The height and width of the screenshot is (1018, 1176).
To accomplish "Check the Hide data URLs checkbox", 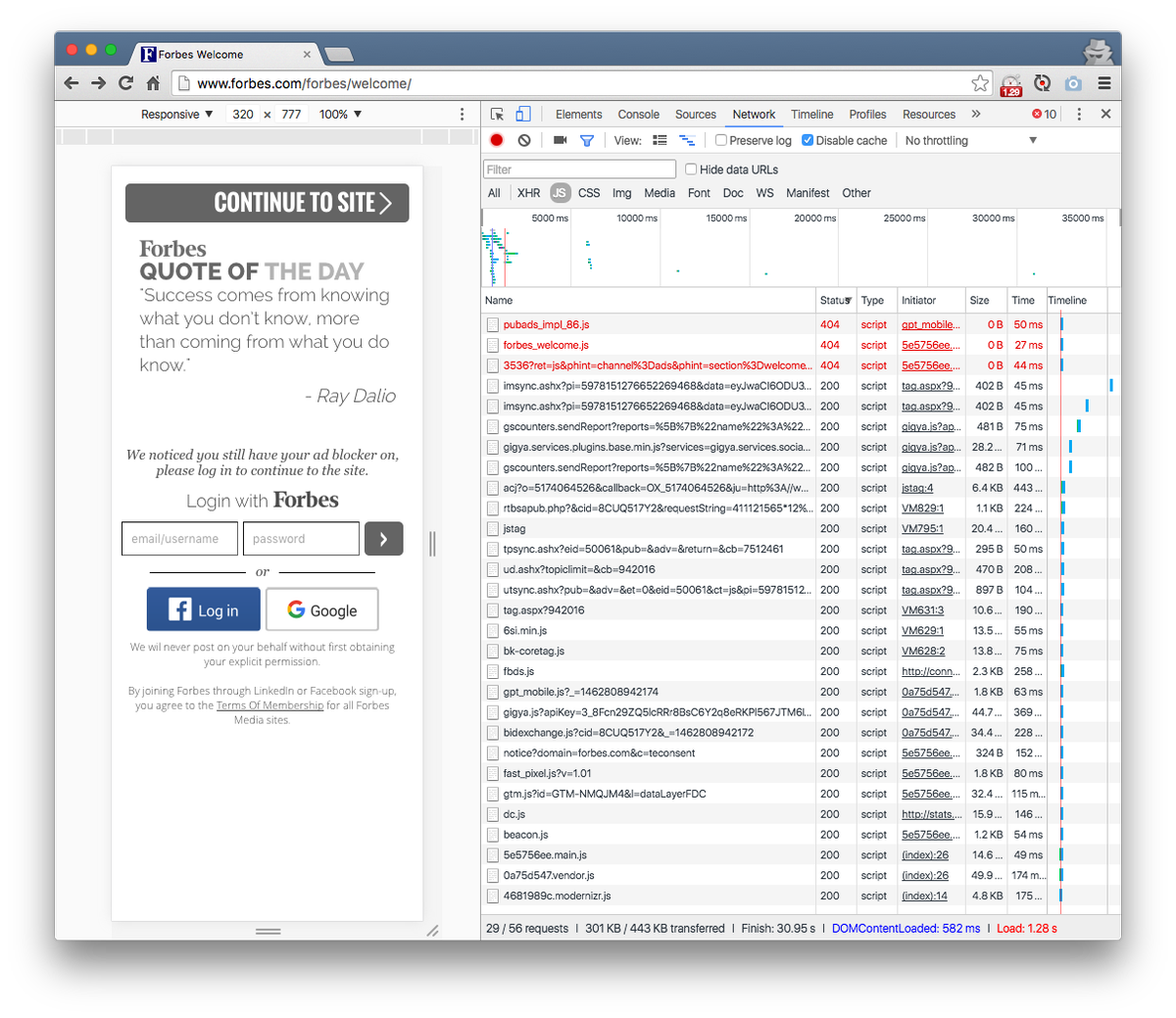I will [691, 170].
